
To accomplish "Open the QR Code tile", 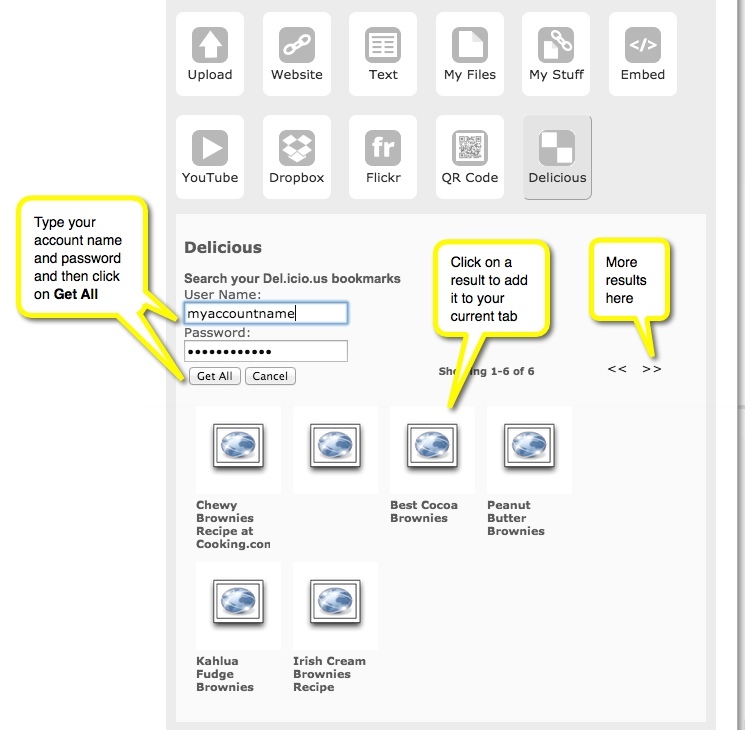I will [x=470, y=157].
